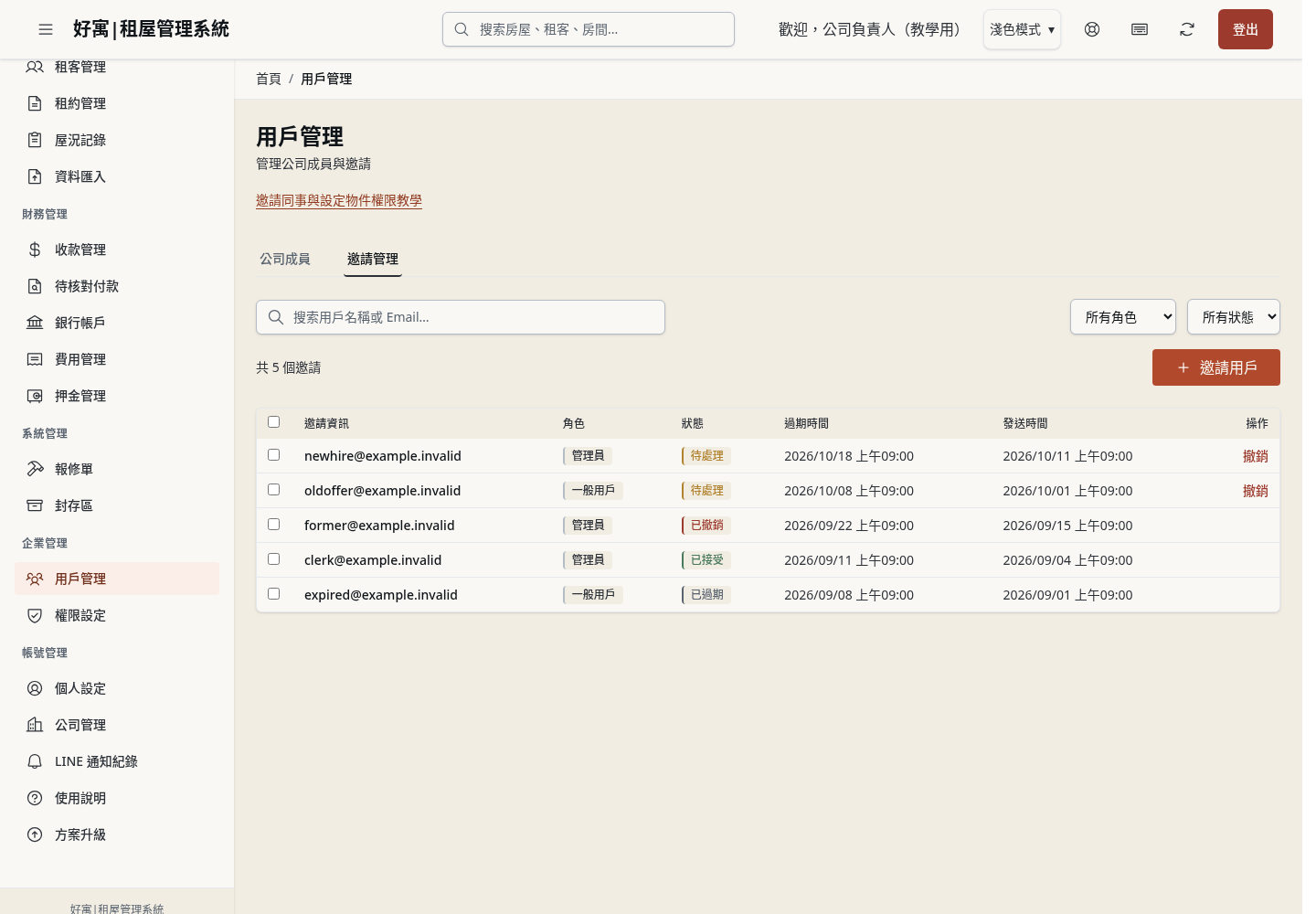The height and width of the screenshot is (914, 1316).
Task: Click the 邀請用戶 button
Action: (x=1216, y=367)
